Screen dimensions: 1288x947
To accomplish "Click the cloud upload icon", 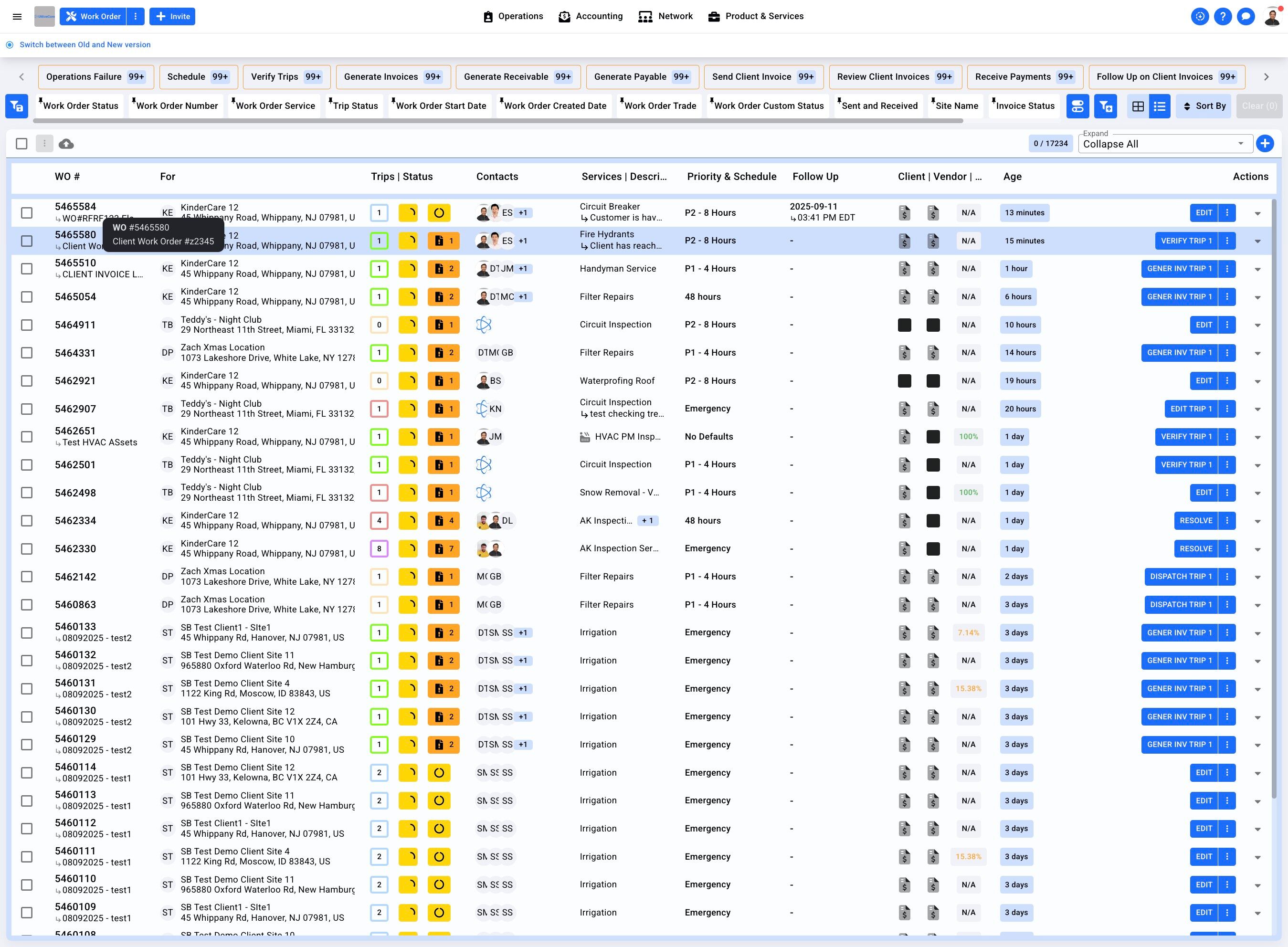I will [x=66, y=144].
